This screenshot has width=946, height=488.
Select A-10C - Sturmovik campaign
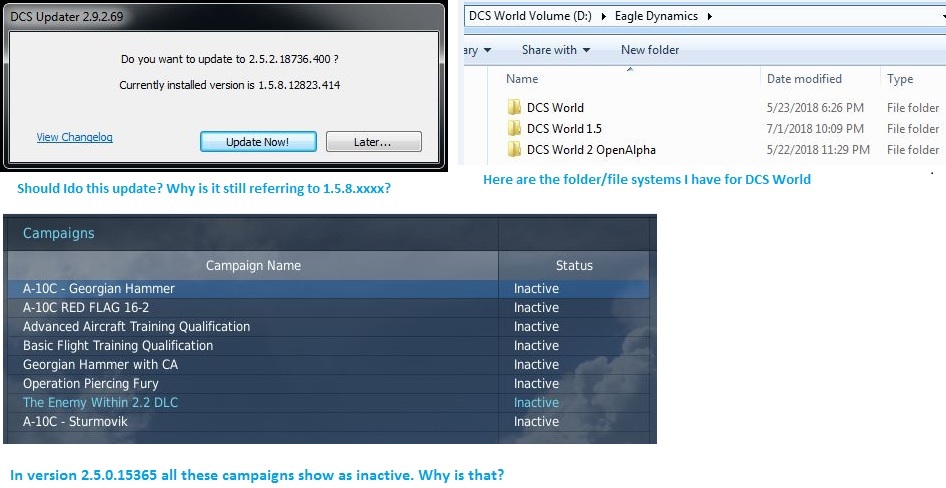coord(328,422)
